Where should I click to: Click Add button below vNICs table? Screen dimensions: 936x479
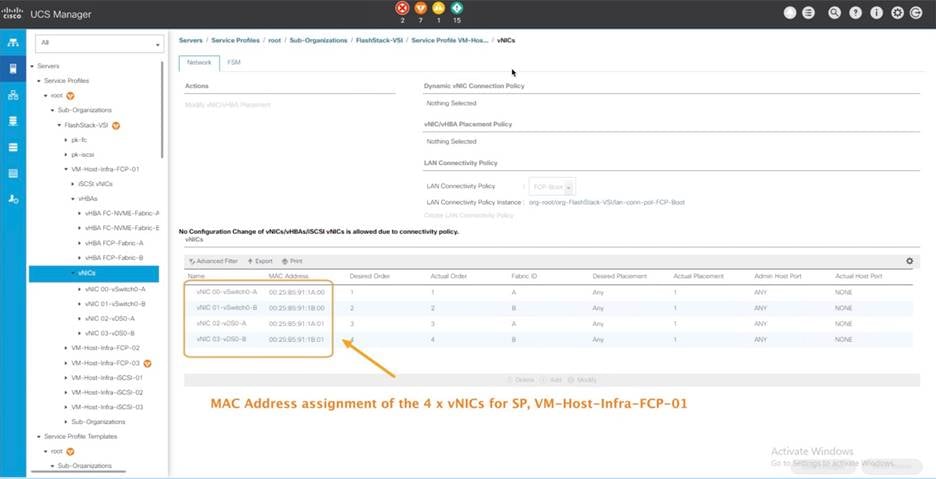(x=552, y=380)
